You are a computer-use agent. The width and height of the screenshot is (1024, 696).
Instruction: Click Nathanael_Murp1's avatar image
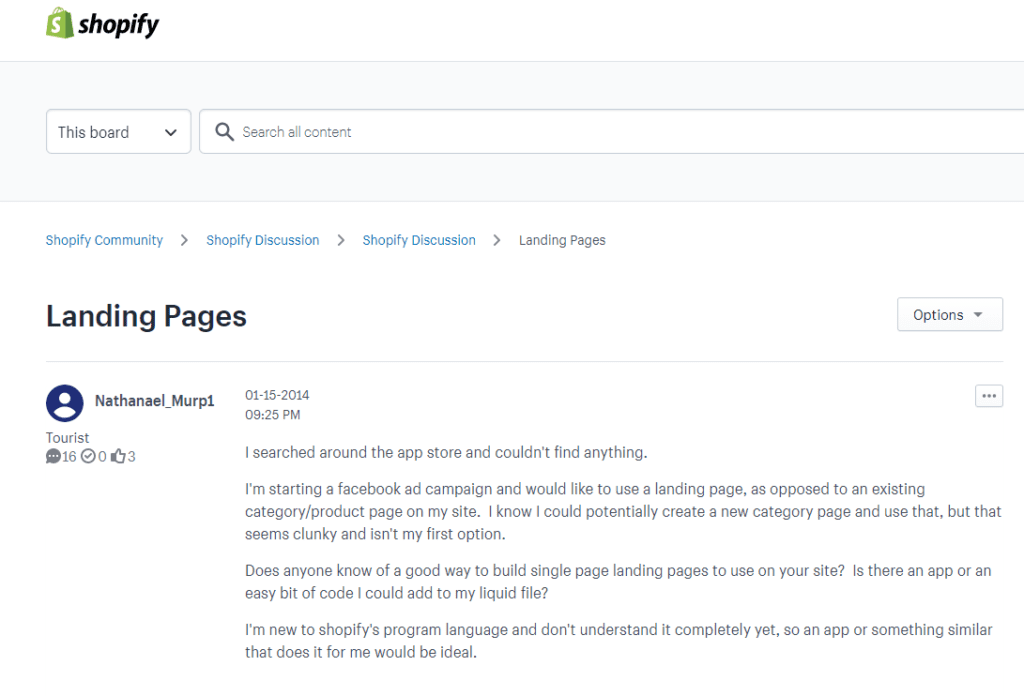(x=64, y=403)
